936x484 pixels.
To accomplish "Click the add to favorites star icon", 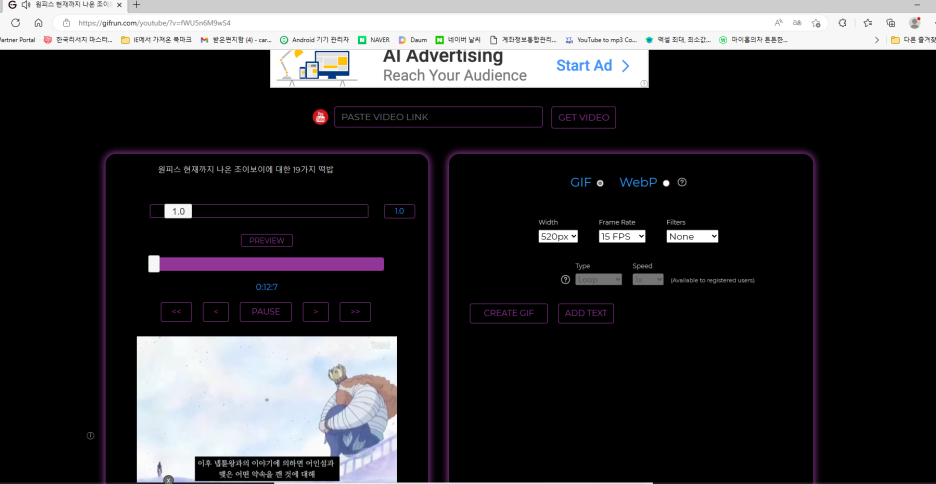I will pyautogui.click(x=816, y=23).
